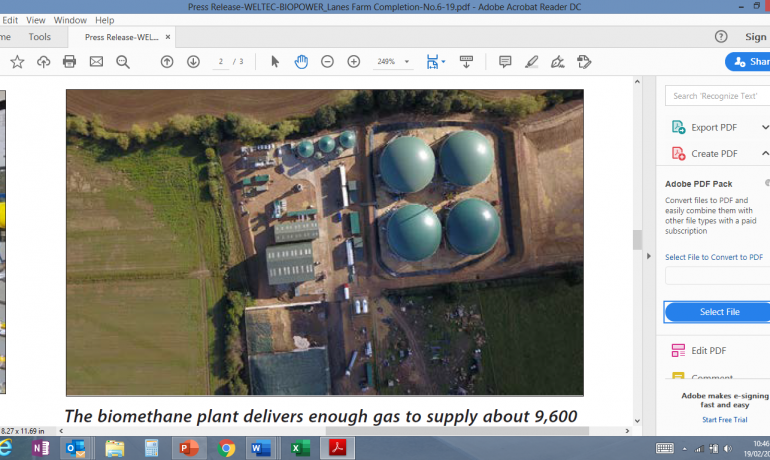
Task: Close the Press Release document tab
Action: pyautogui.click(x=167, y=37)
